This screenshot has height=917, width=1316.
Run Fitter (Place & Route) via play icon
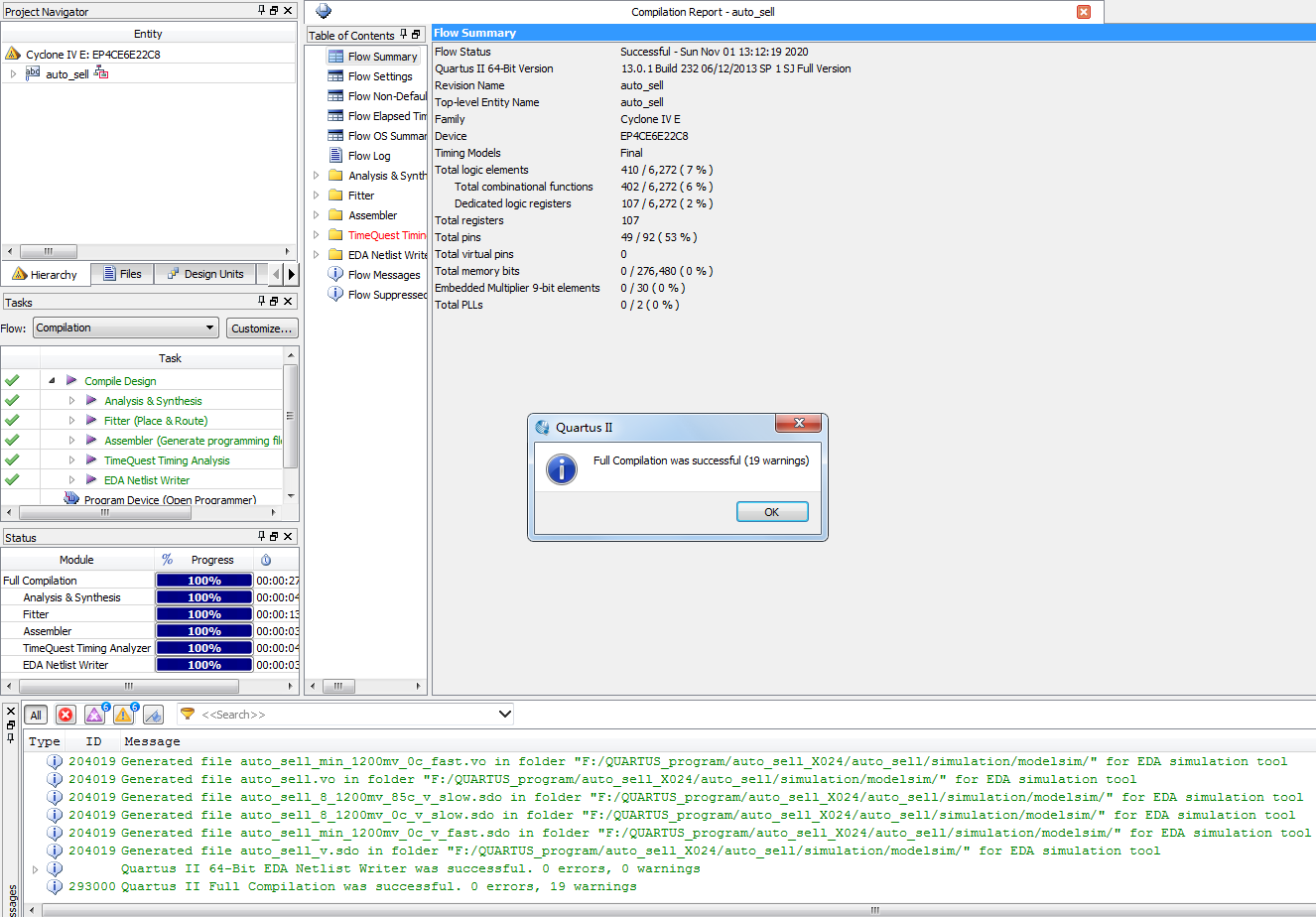91,420
